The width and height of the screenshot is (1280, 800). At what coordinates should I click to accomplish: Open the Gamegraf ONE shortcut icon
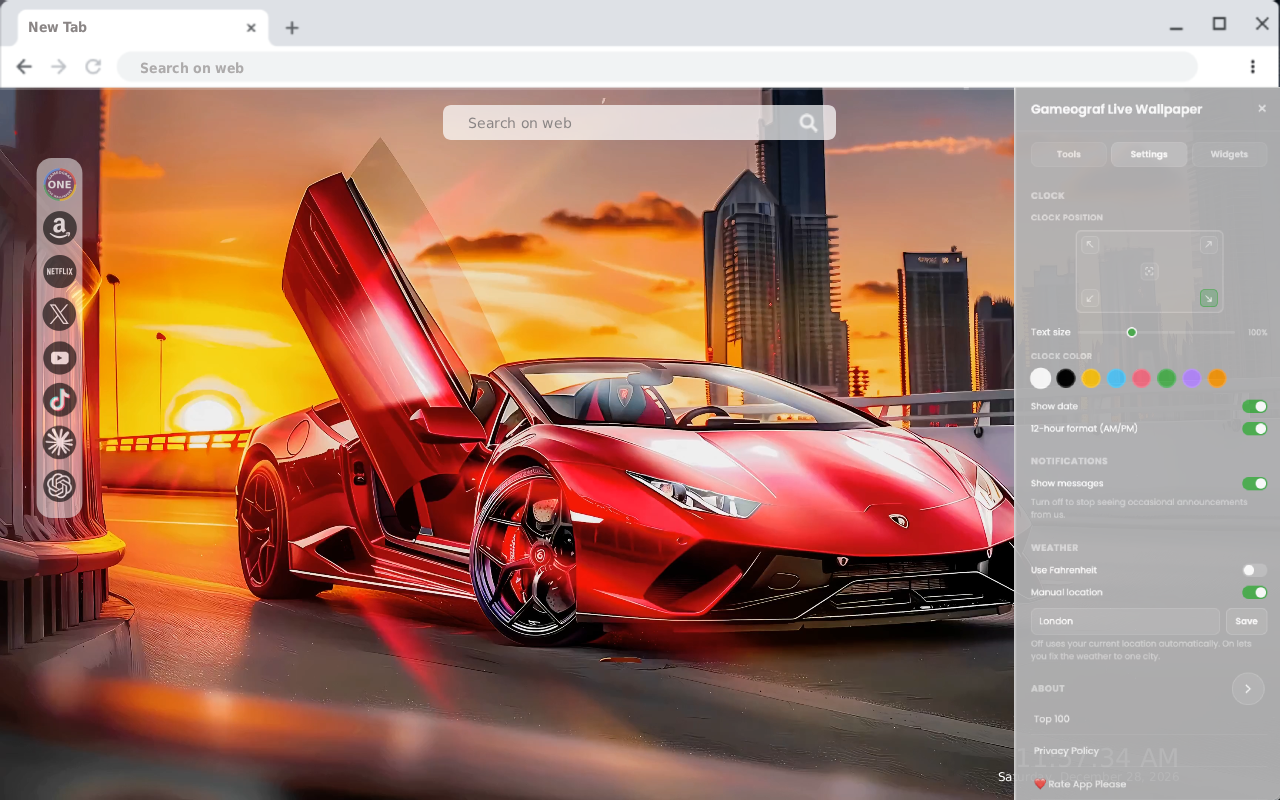60,184
